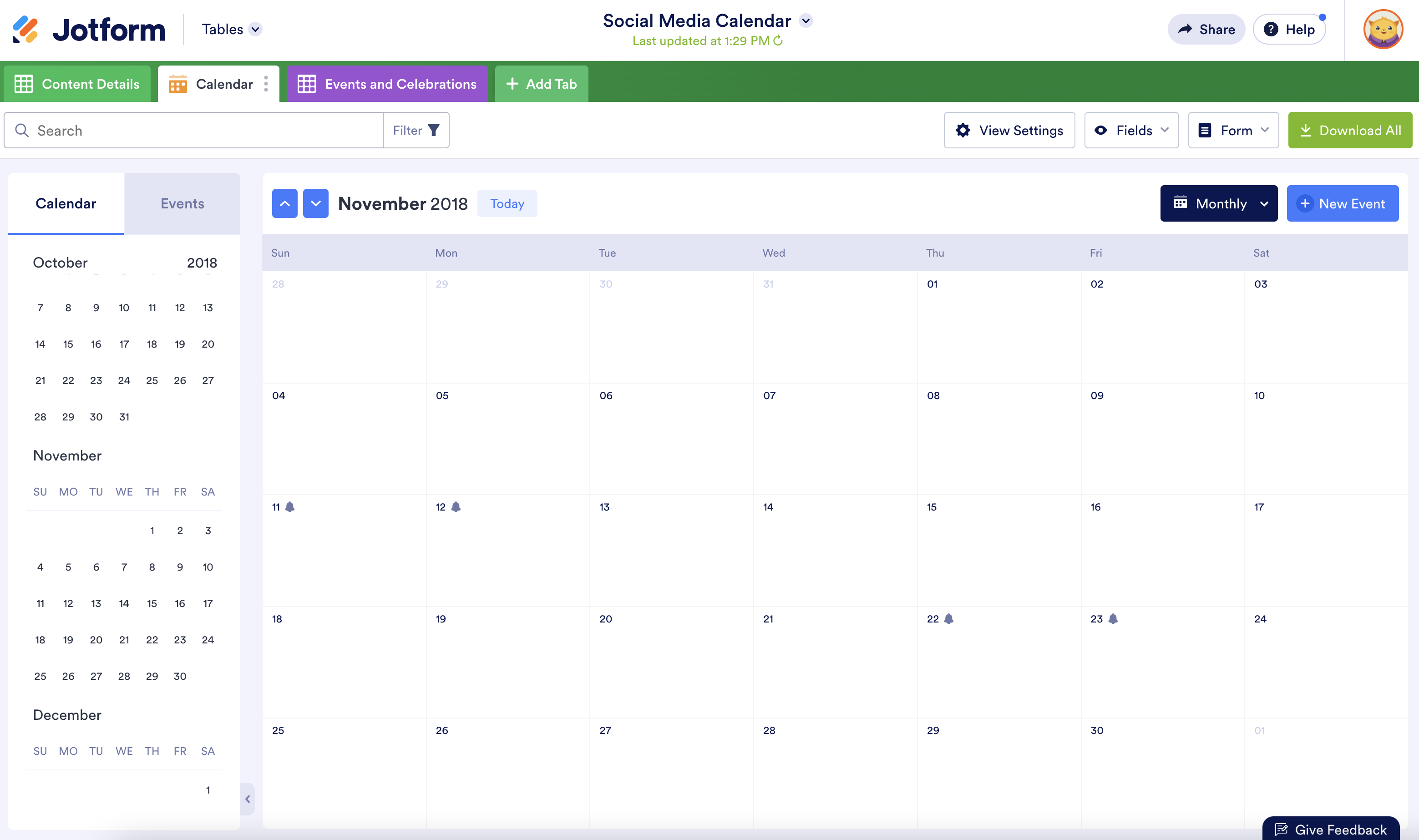Click the Download All button
Screen dimensions: 1419x840
(1350, 130)
